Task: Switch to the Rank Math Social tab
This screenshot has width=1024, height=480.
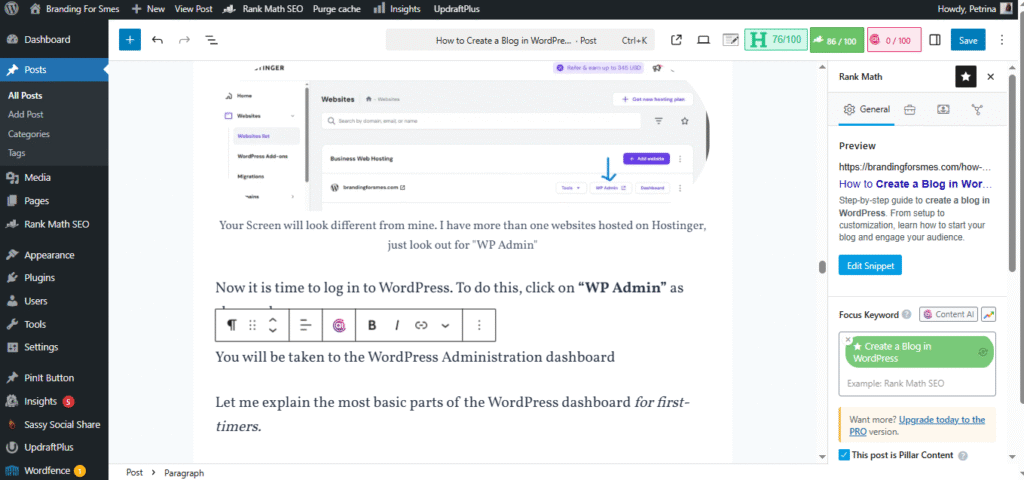Action: tap(977, 110)
